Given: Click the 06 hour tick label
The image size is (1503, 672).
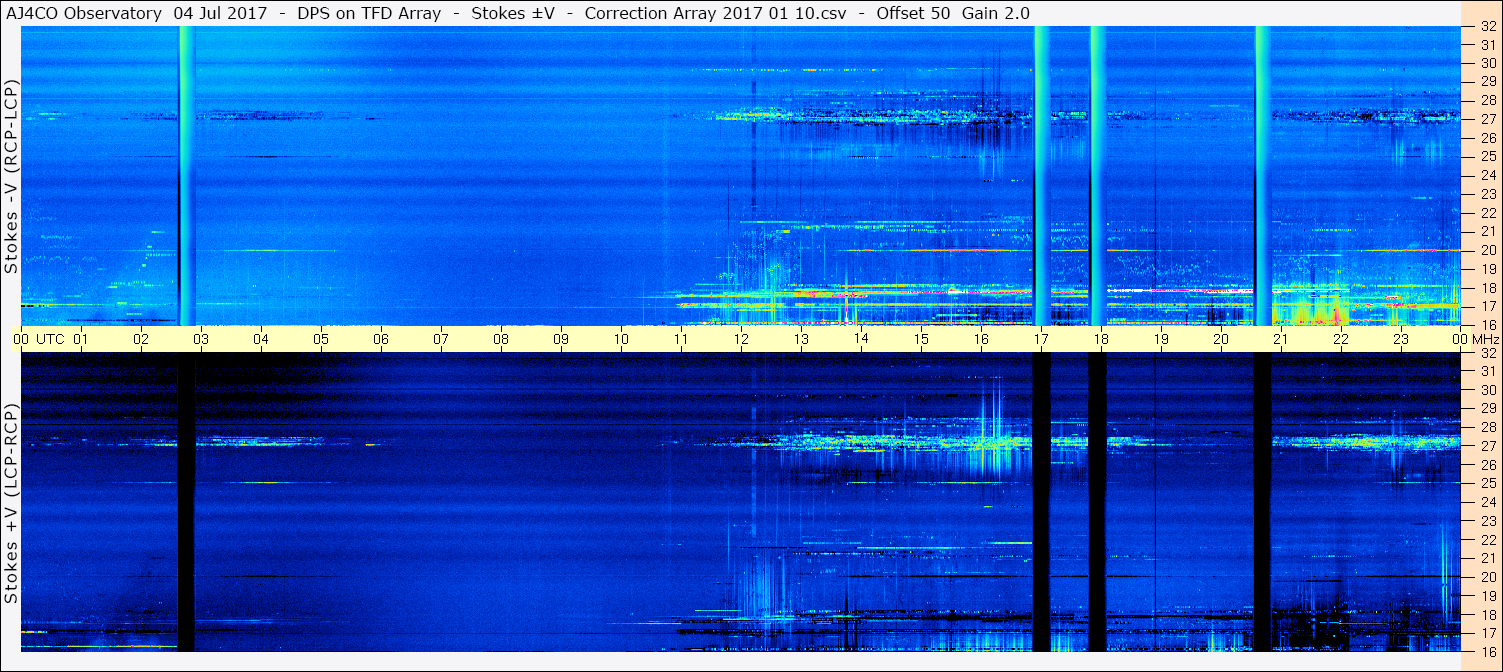Looking at the screenshot, I should [381, 339].
